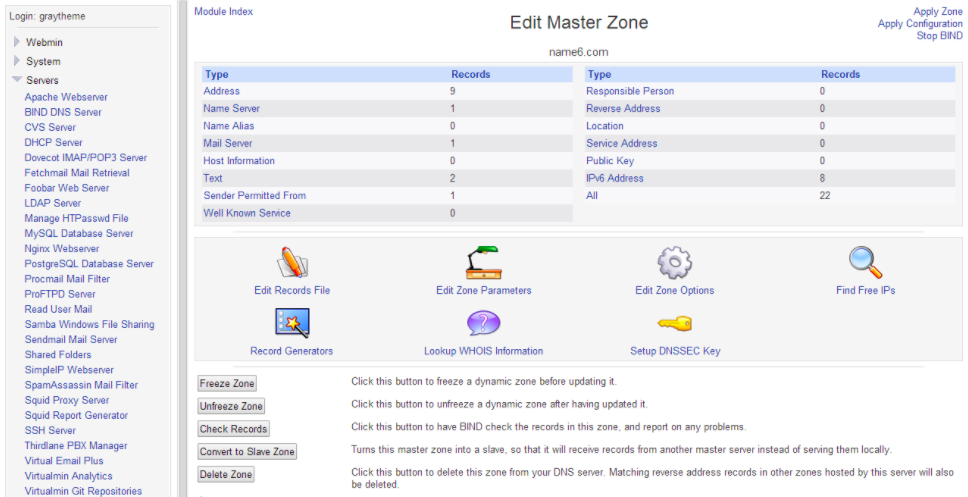Open SpamAssassin Mail Filter module
This screenshot has height=497, width=968.
point(81,385)
